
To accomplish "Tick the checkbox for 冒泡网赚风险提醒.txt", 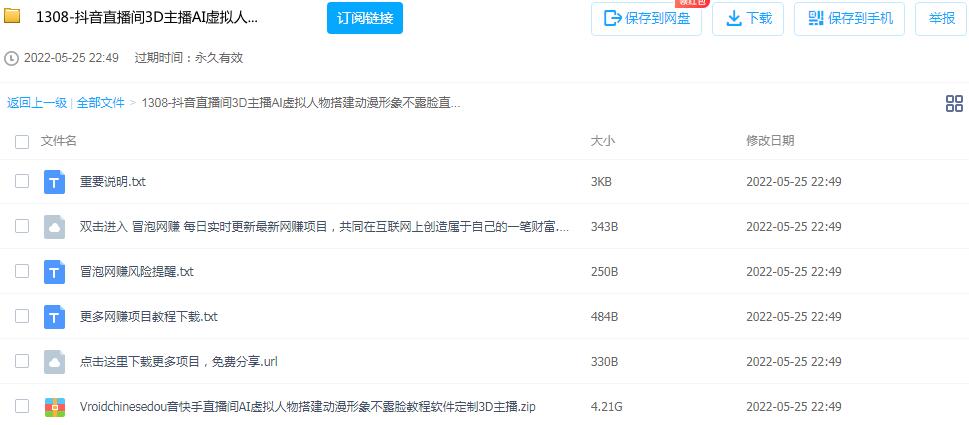I will point(22,271).
